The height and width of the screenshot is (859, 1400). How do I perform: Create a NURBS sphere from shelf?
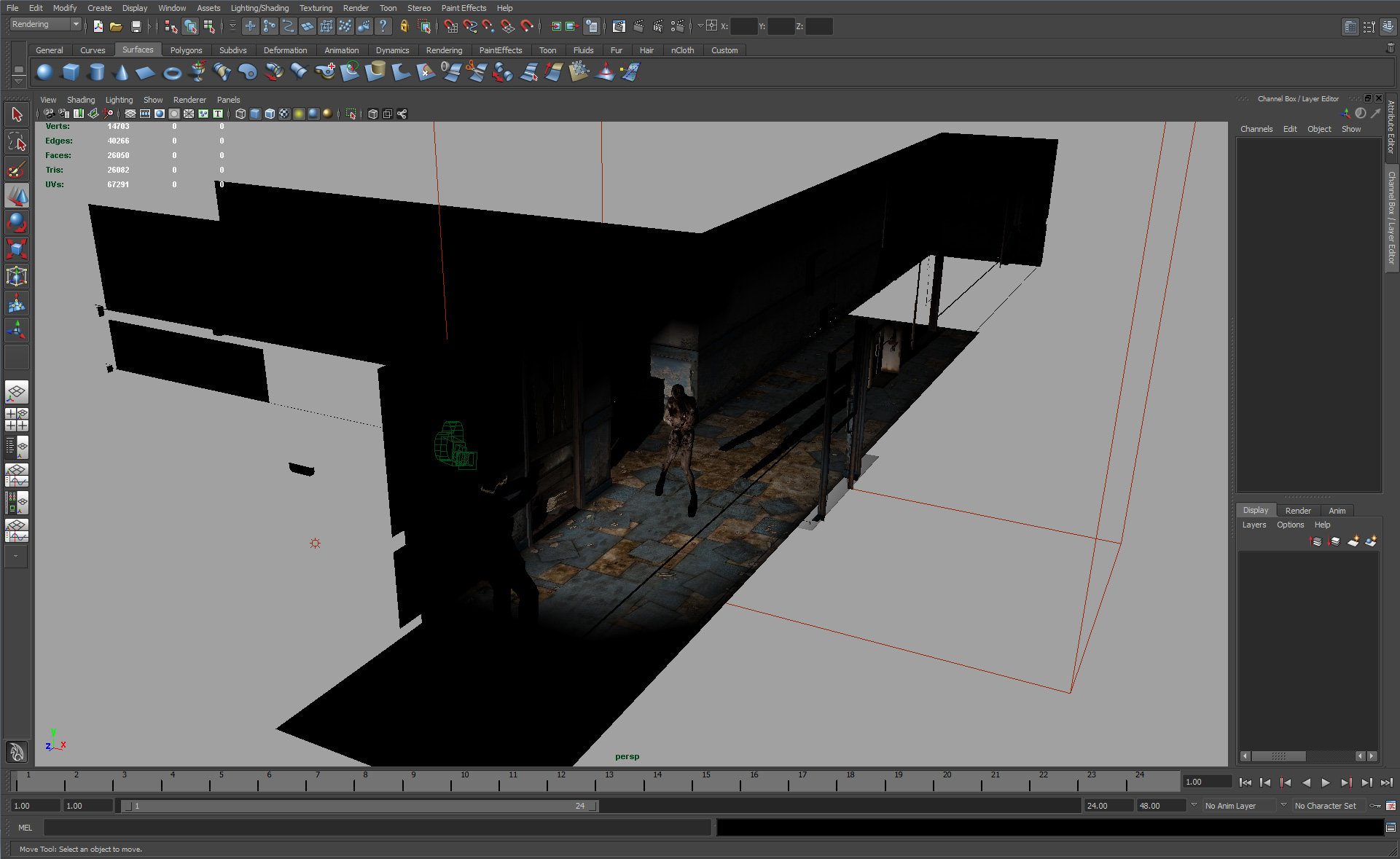(44, 72)
